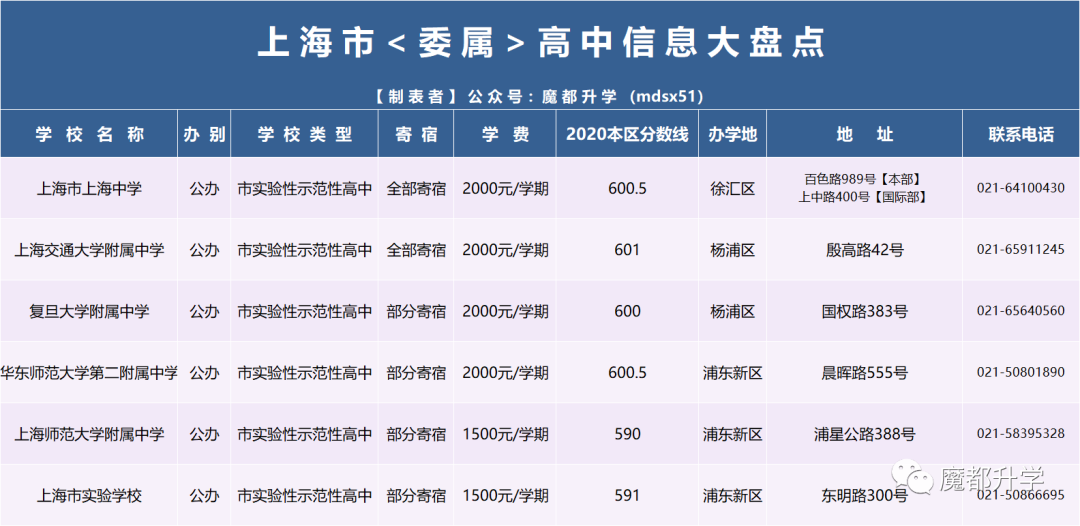Click 徐汇区 in the 办学地 column
This screenshot has width=1080, height=526.
(x=733, y=188)
